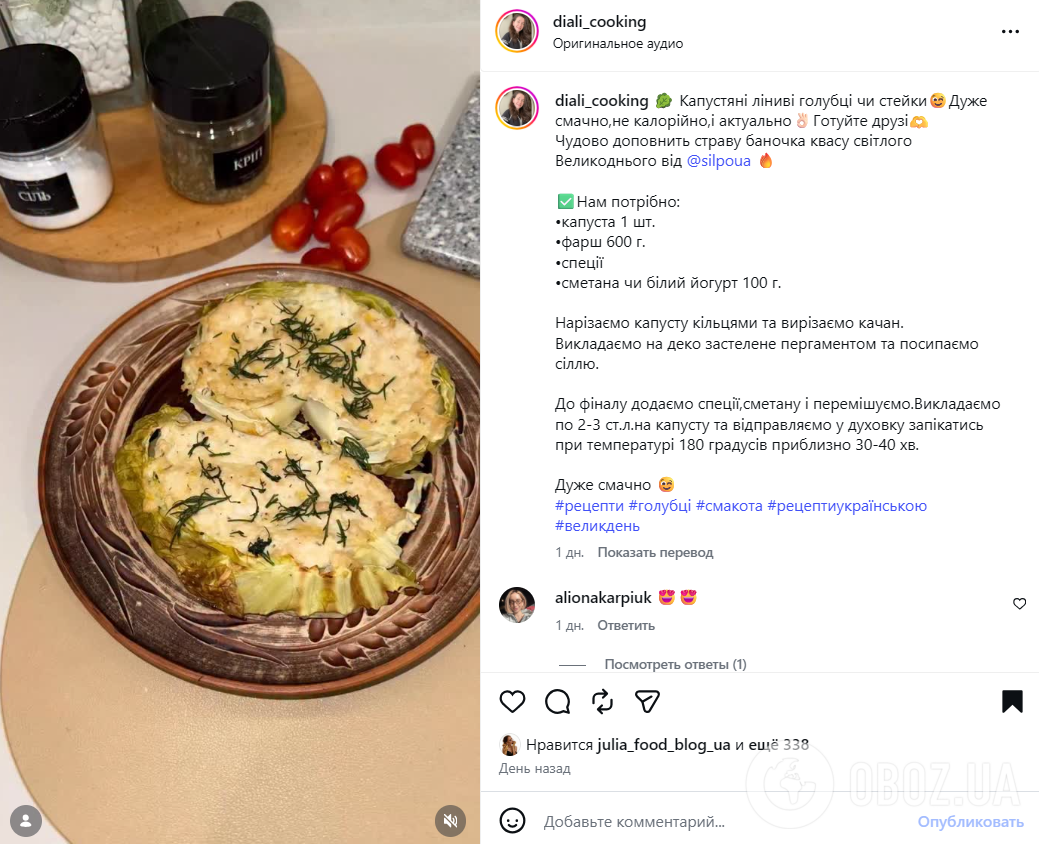
Task: Click tagged people icon on video
Action: coord(26,821)
